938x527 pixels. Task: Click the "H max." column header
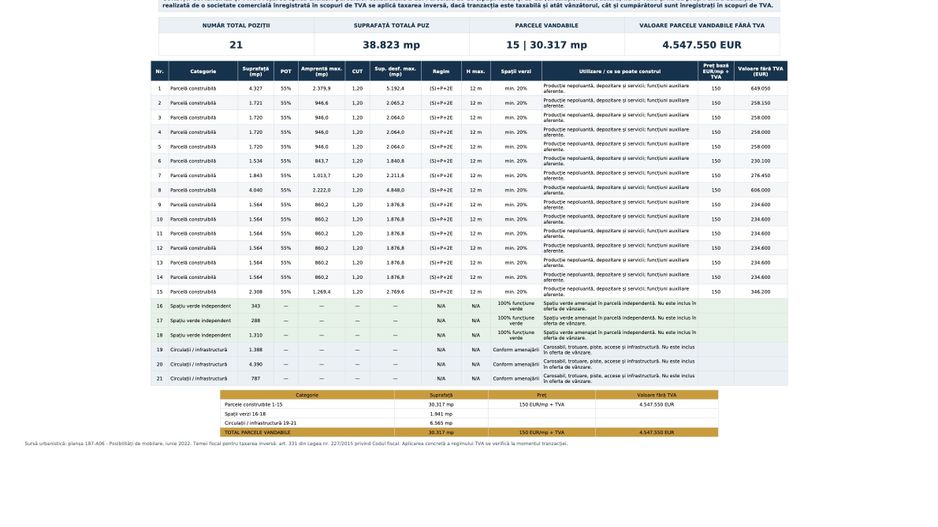[x=476, y=71]
